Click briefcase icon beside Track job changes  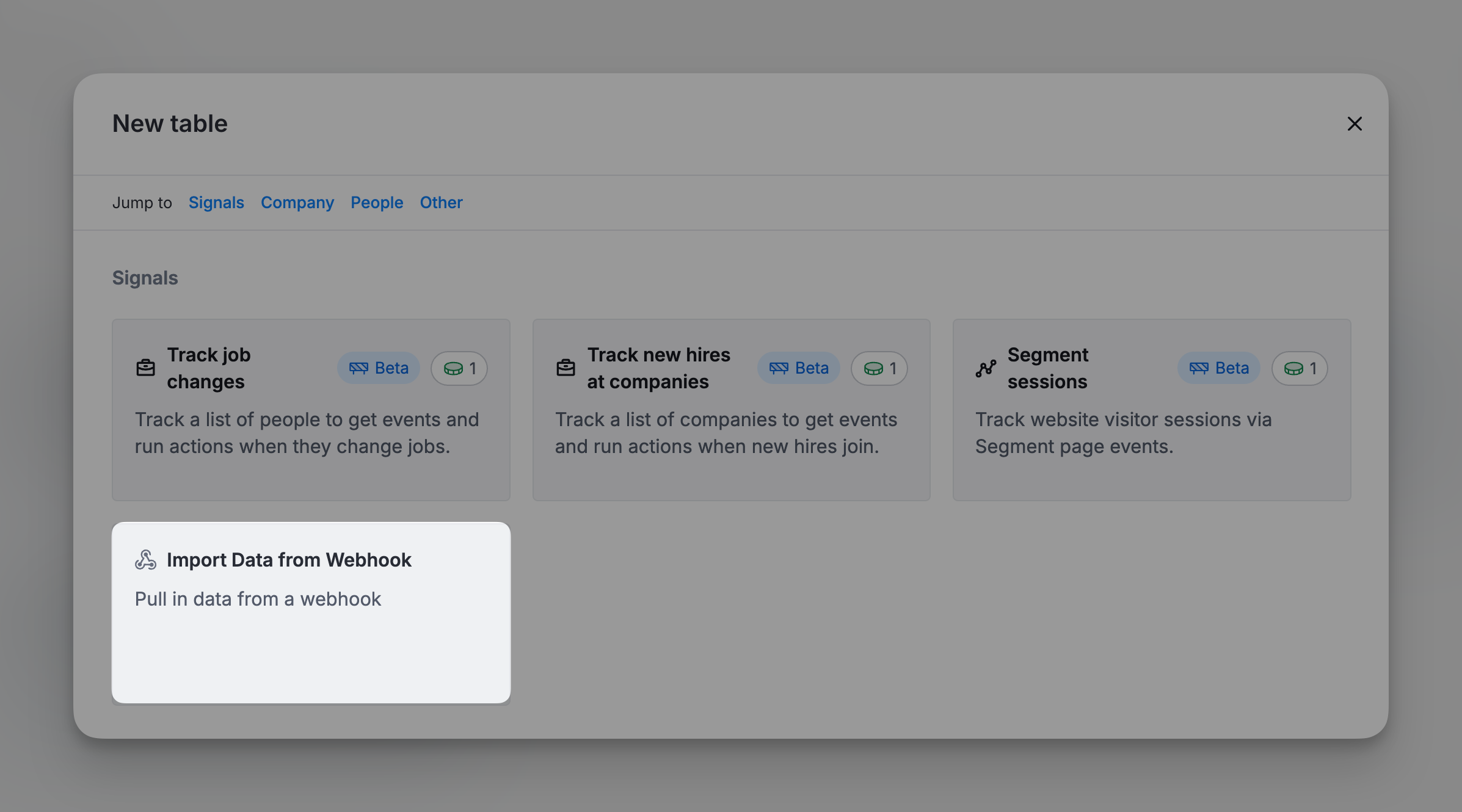click(145, 368)
